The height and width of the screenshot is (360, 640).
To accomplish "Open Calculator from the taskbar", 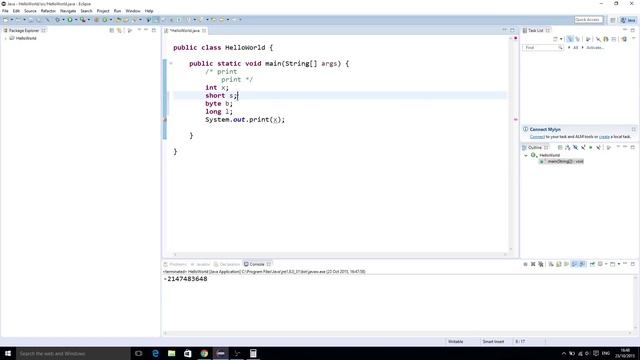I will coord(253,353).
